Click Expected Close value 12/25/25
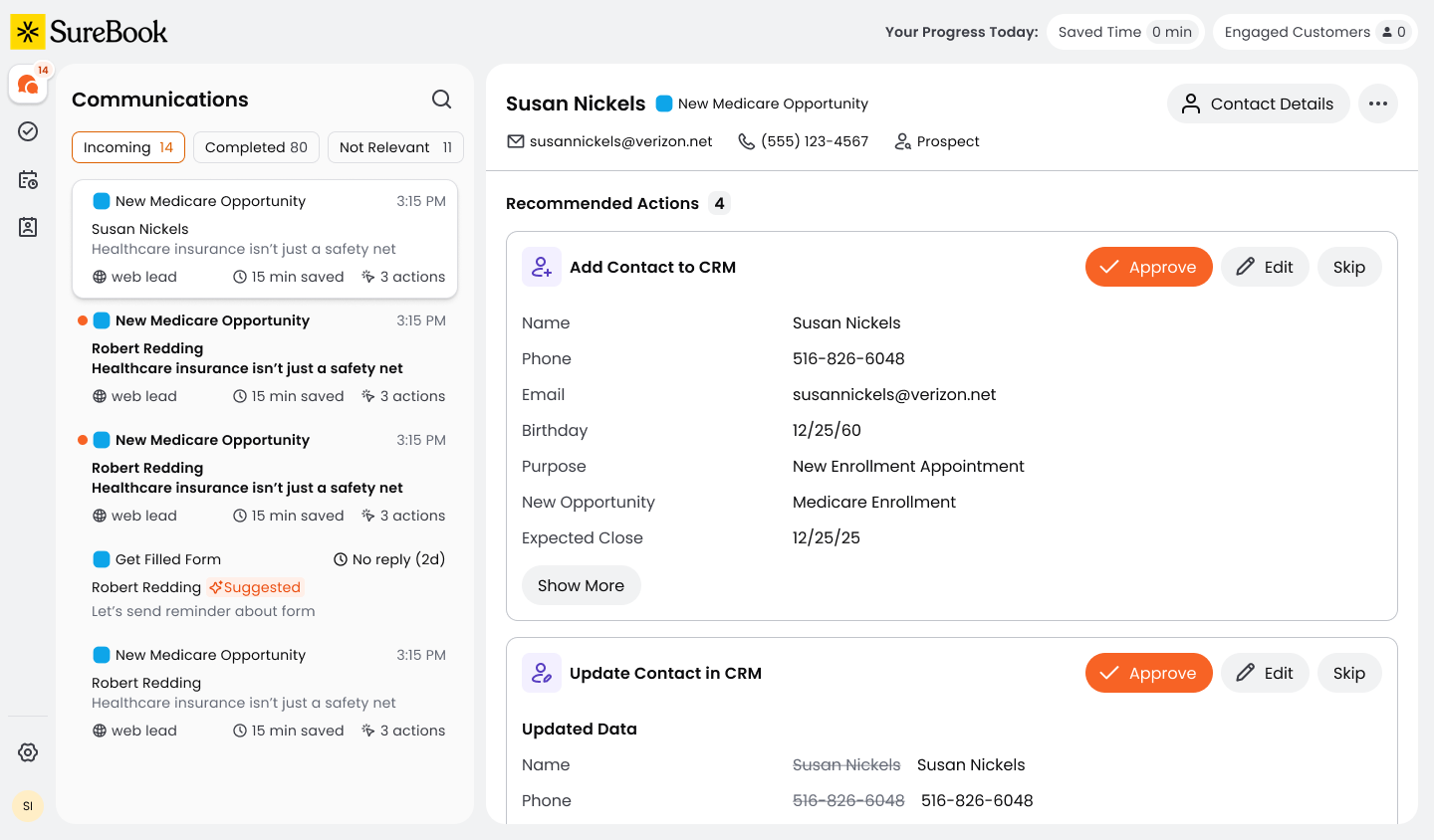1434x840 pixels. 827,537
